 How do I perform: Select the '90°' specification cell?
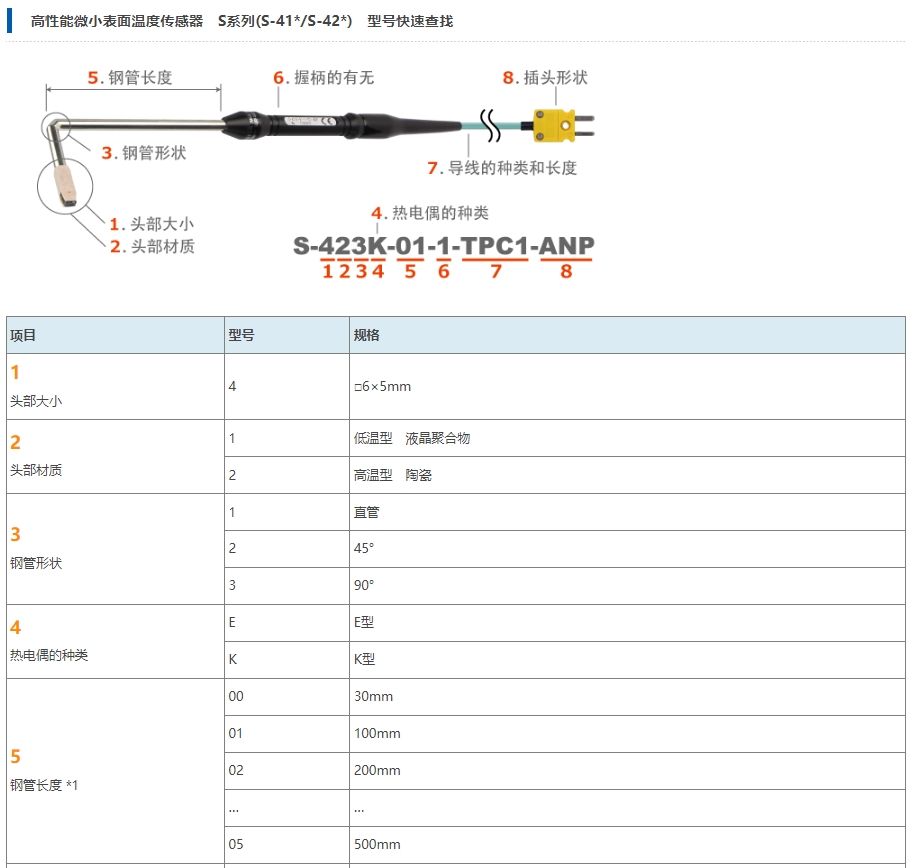coord(628,586)
